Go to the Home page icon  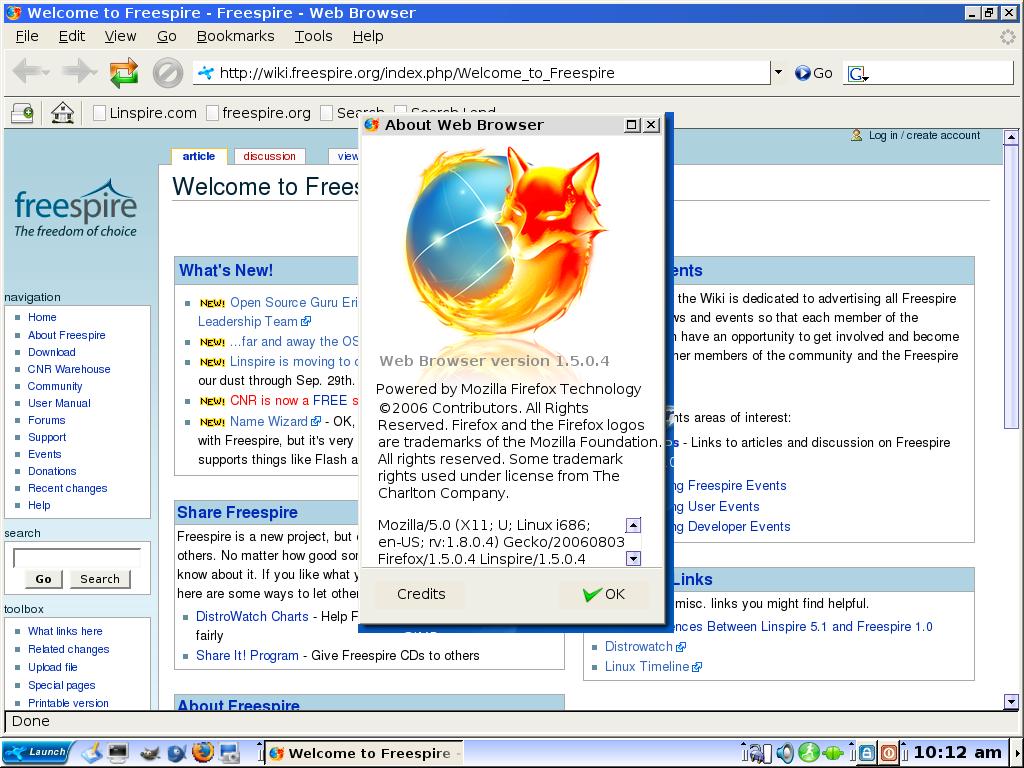[62, 113]
